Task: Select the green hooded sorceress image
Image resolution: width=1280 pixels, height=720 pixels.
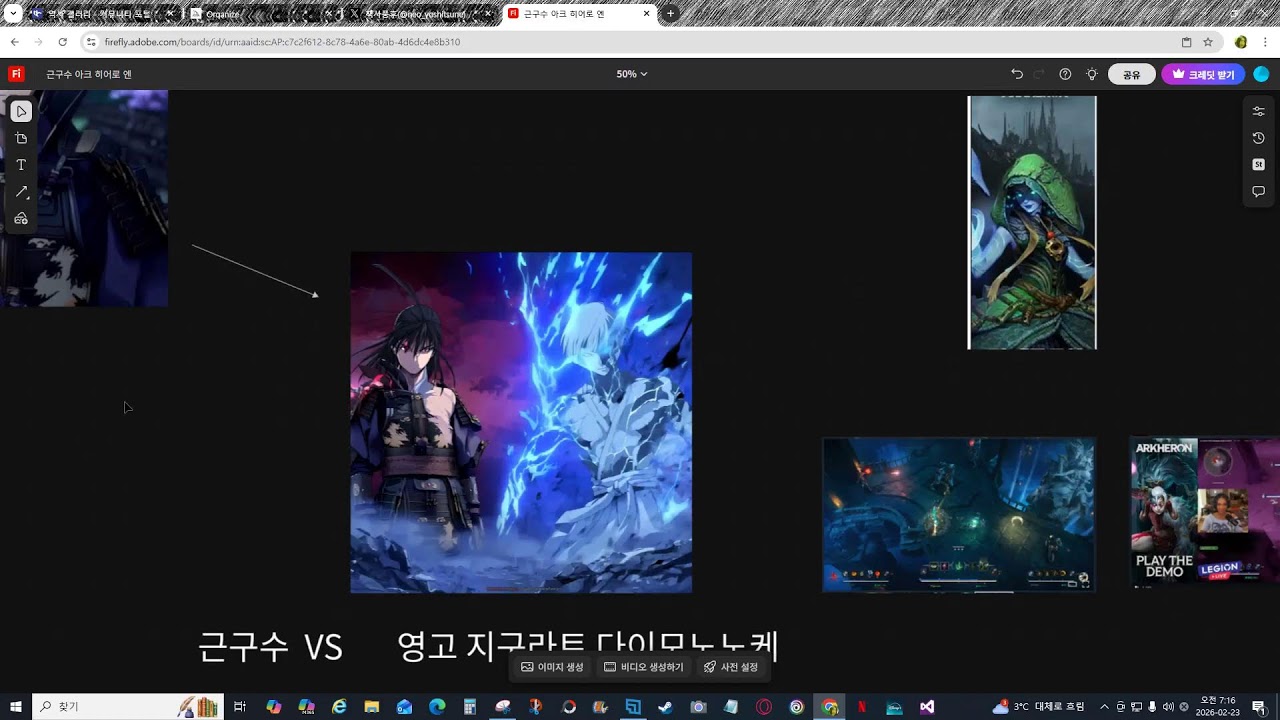Action: tap(1032, 222)
